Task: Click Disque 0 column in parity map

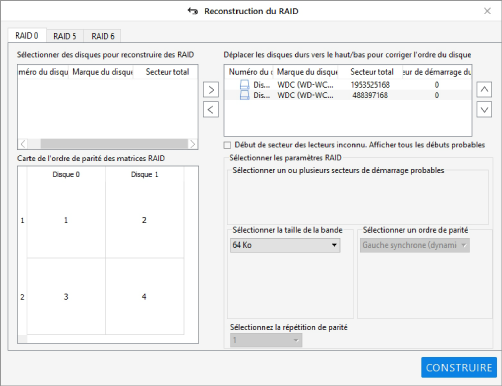Action: pyautogui.click(x=66, y=174)
